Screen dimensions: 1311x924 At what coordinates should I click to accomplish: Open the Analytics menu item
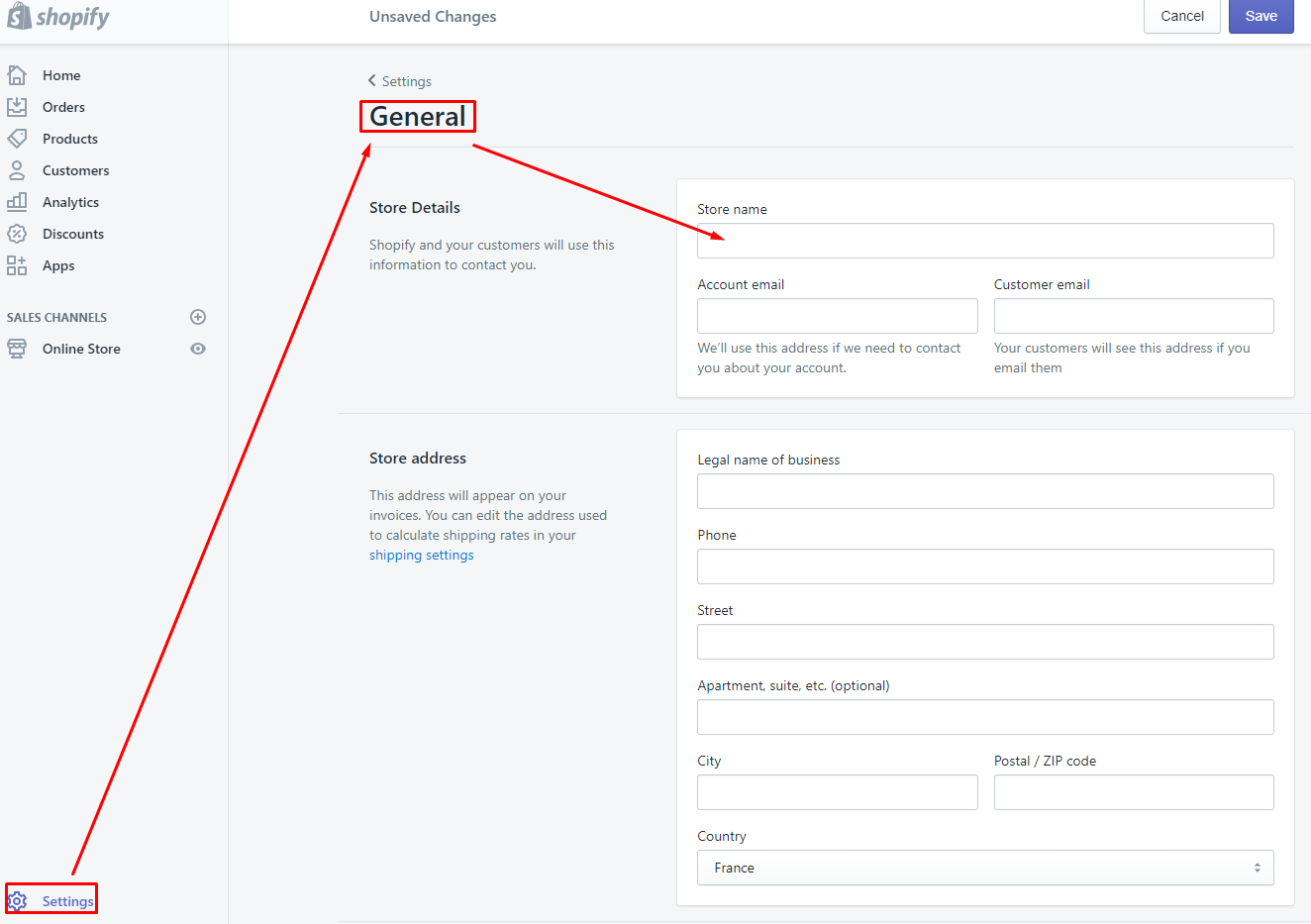(70, 202)
